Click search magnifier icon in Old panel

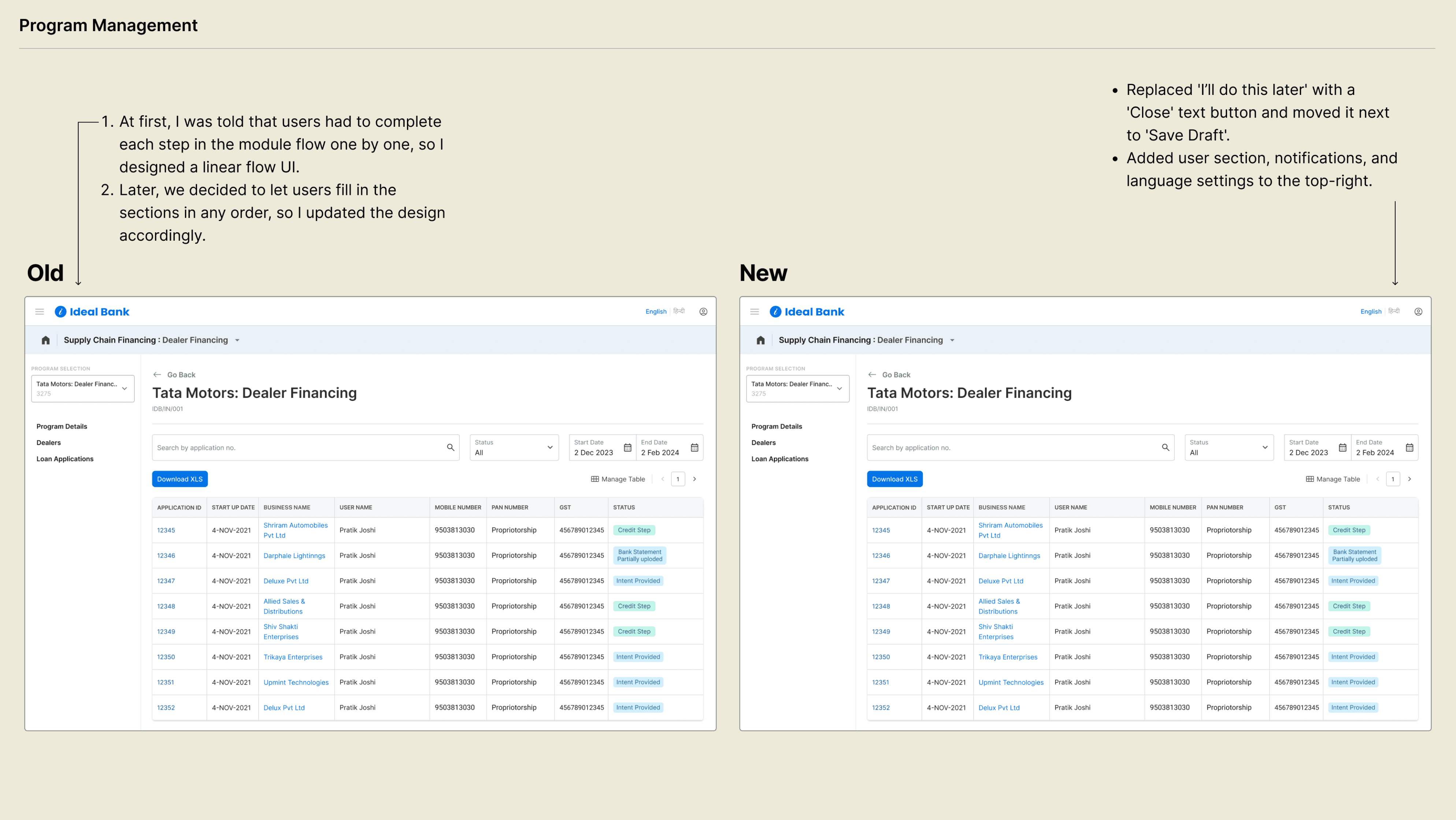451,447
